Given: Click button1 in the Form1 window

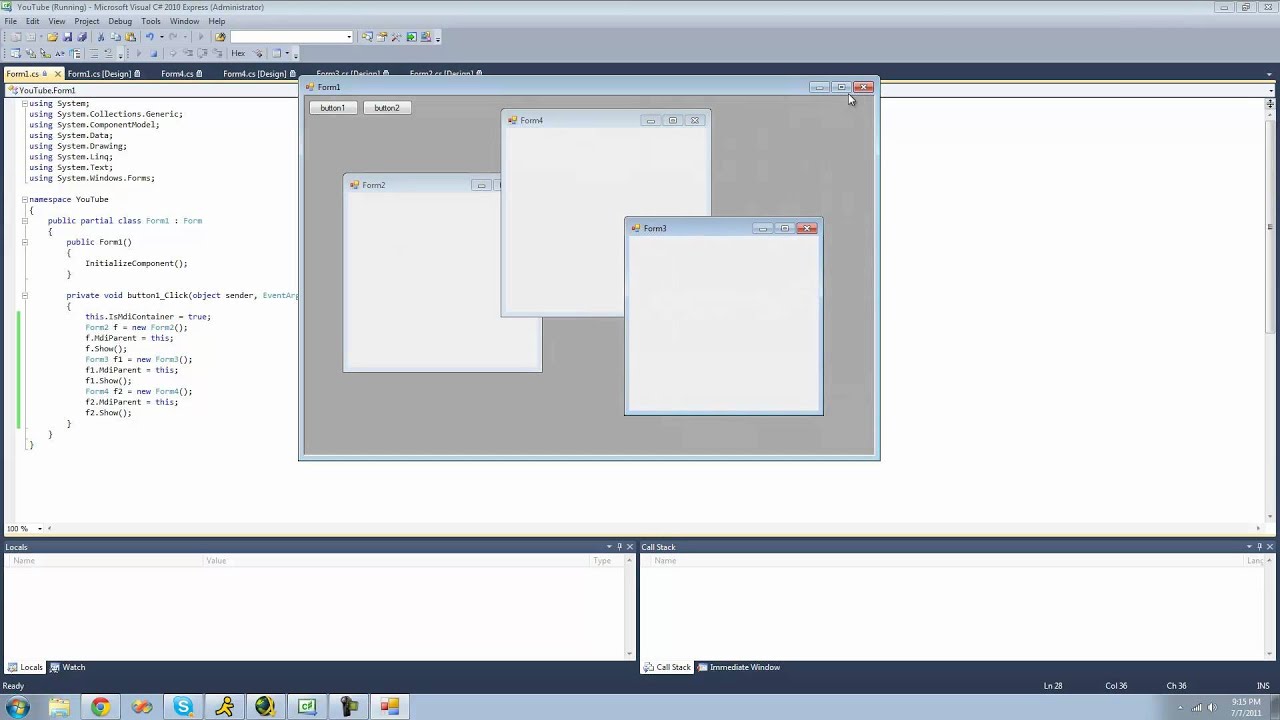Looking at the screenshot, I should (332, 108).
